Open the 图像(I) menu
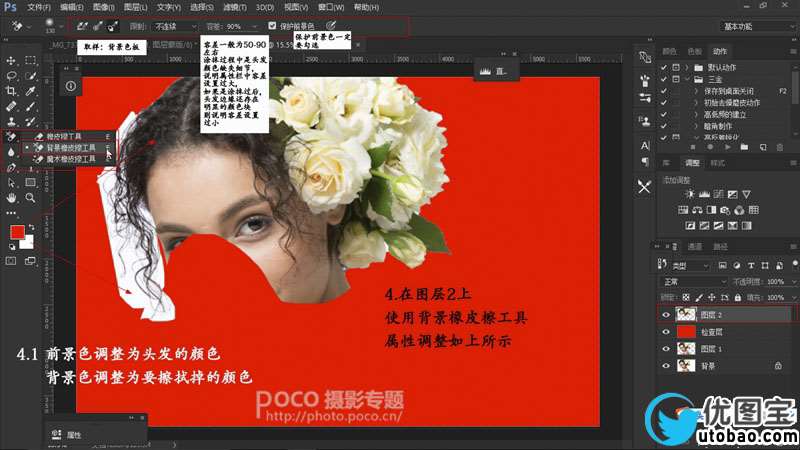This screenshot has width=800, height=450. pos(104,7)
